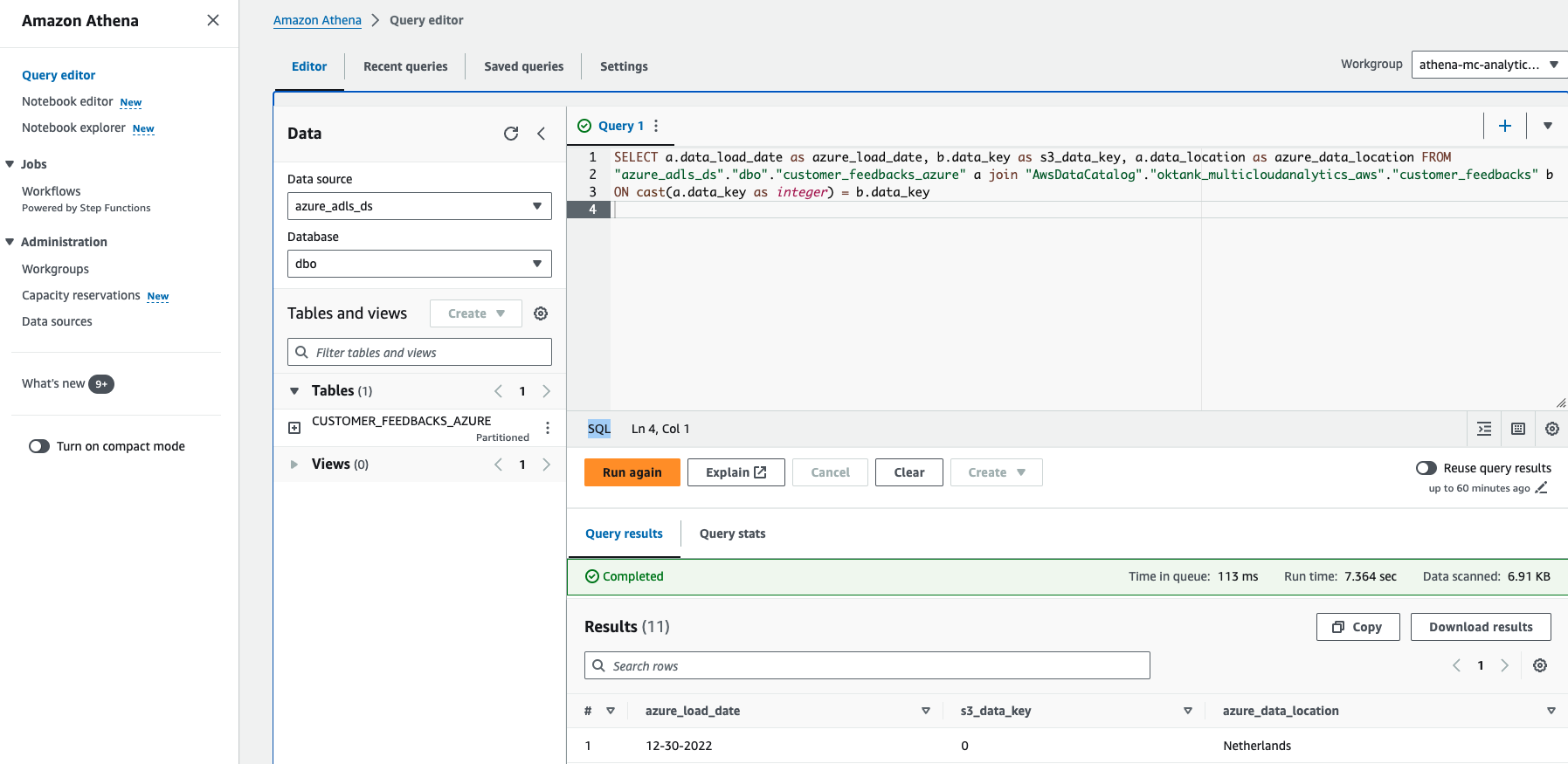Collapse the Tables section
The height and width of the screenshot is (764, 1568).
[x=294, y=391]
